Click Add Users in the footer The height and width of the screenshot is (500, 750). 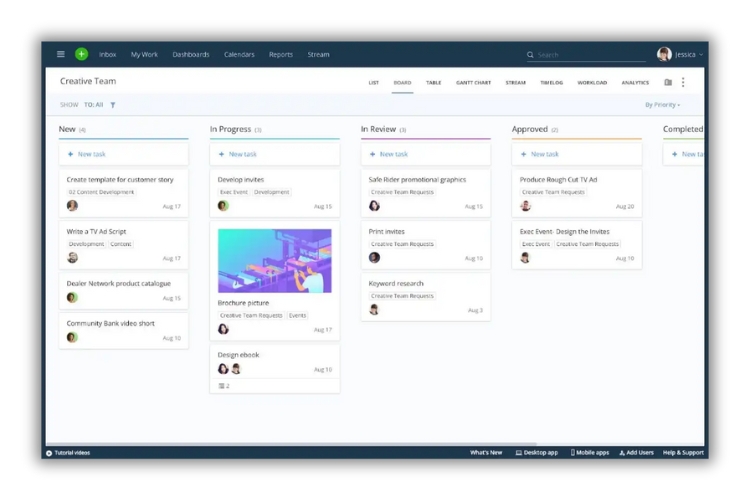pyautogui.click(x=636, y=453)
